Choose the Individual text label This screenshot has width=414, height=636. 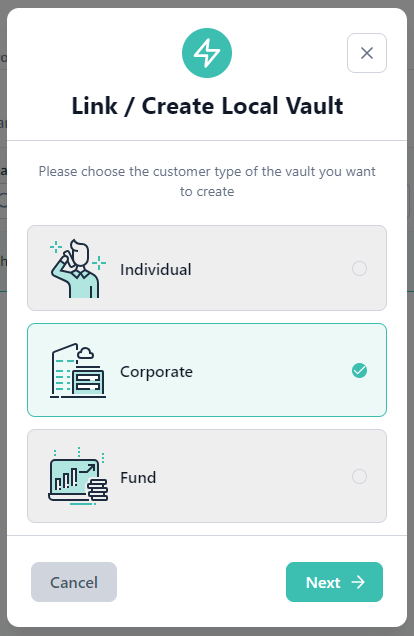click(x=156, y=270)
